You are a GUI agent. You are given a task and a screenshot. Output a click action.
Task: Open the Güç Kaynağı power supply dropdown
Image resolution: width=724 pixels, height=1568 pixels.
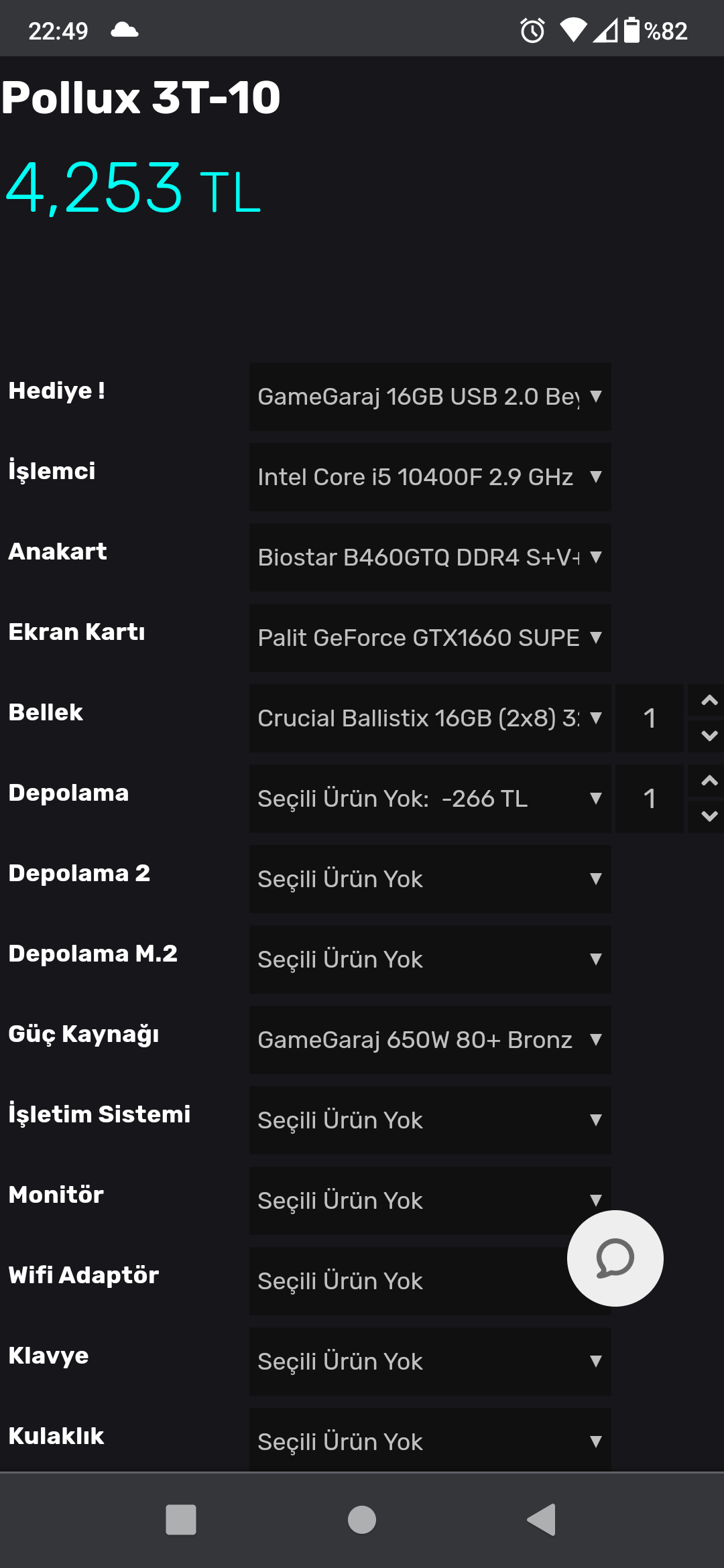point(430,1040)
